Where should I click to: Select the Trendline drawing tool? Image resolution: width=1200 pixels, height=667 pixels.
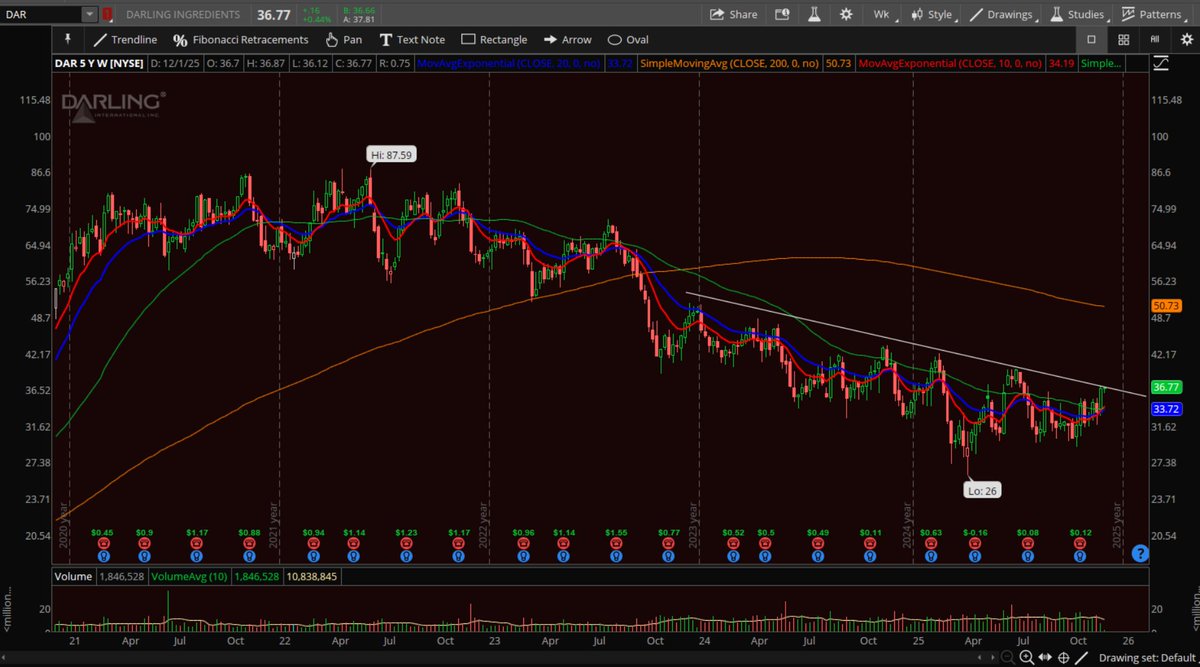[125, 39]
